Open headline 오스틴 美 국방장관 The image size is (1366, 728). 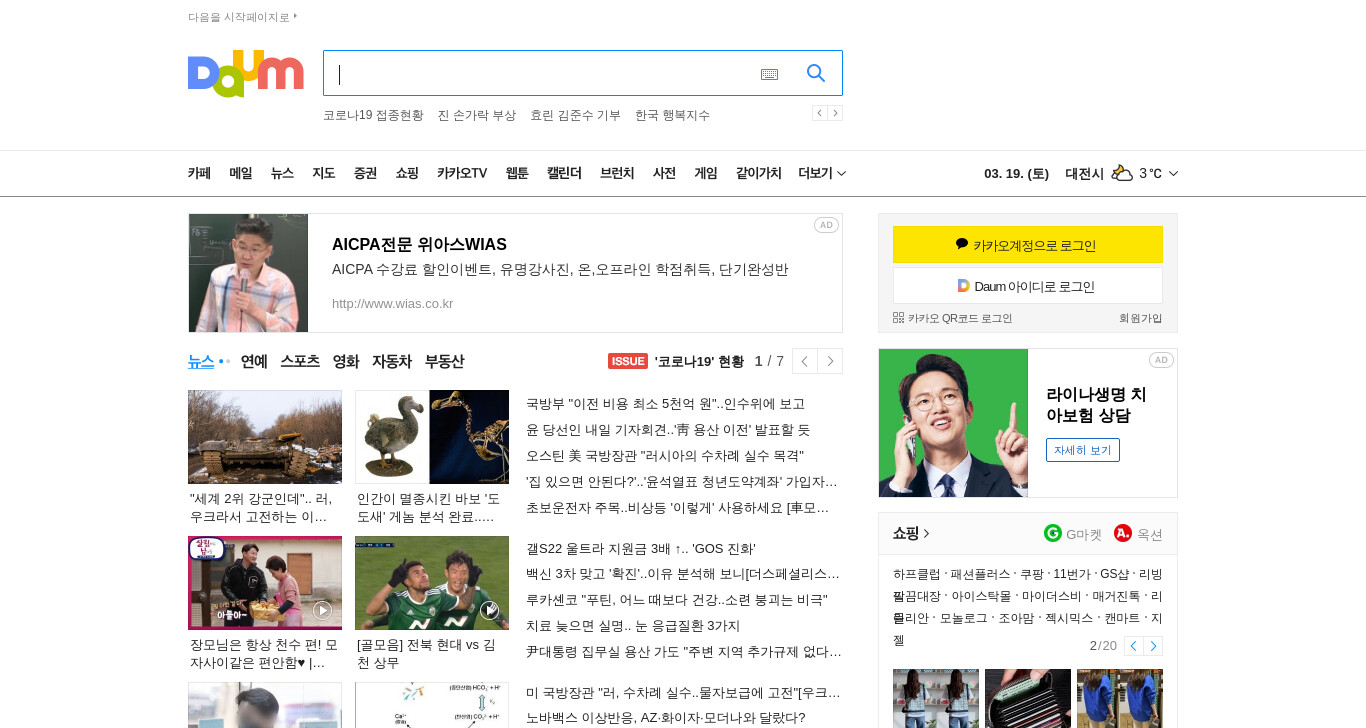(665, 456)
